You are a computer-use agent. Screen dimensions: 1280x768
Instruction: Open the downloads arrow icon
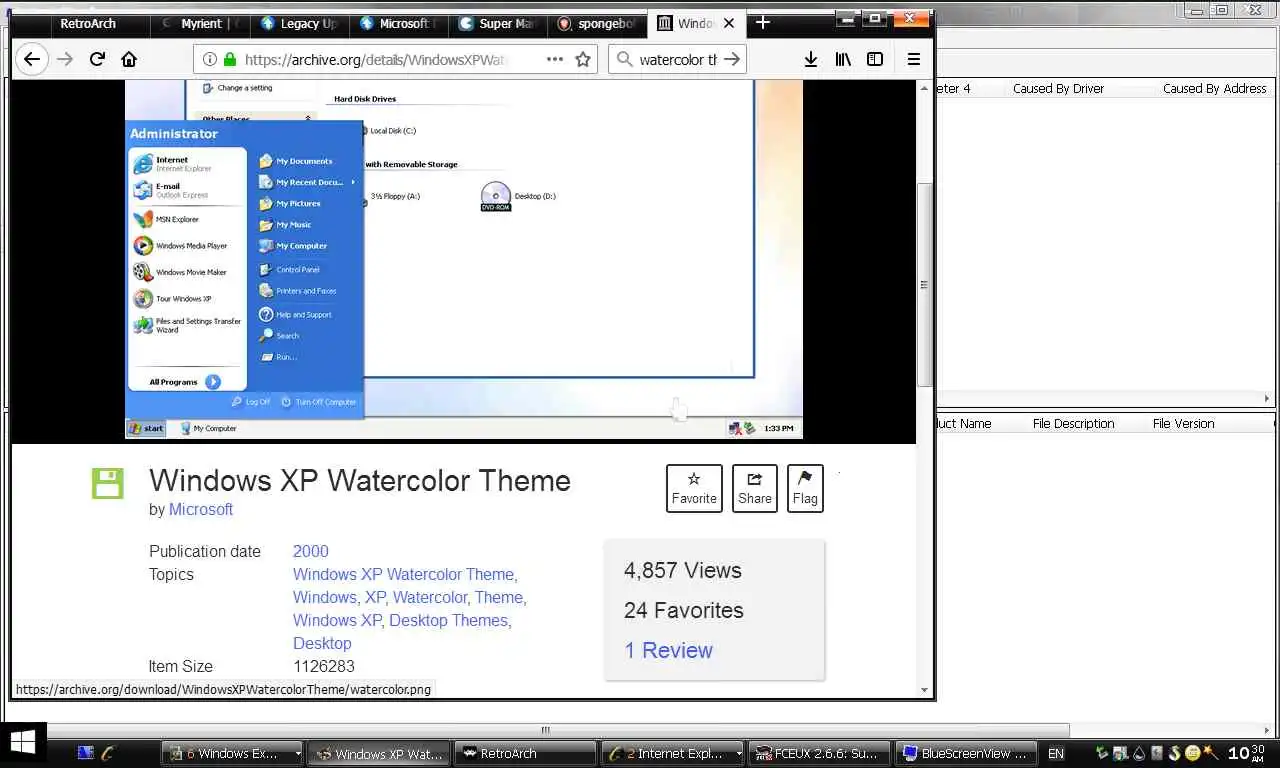[x=811, y=59]
